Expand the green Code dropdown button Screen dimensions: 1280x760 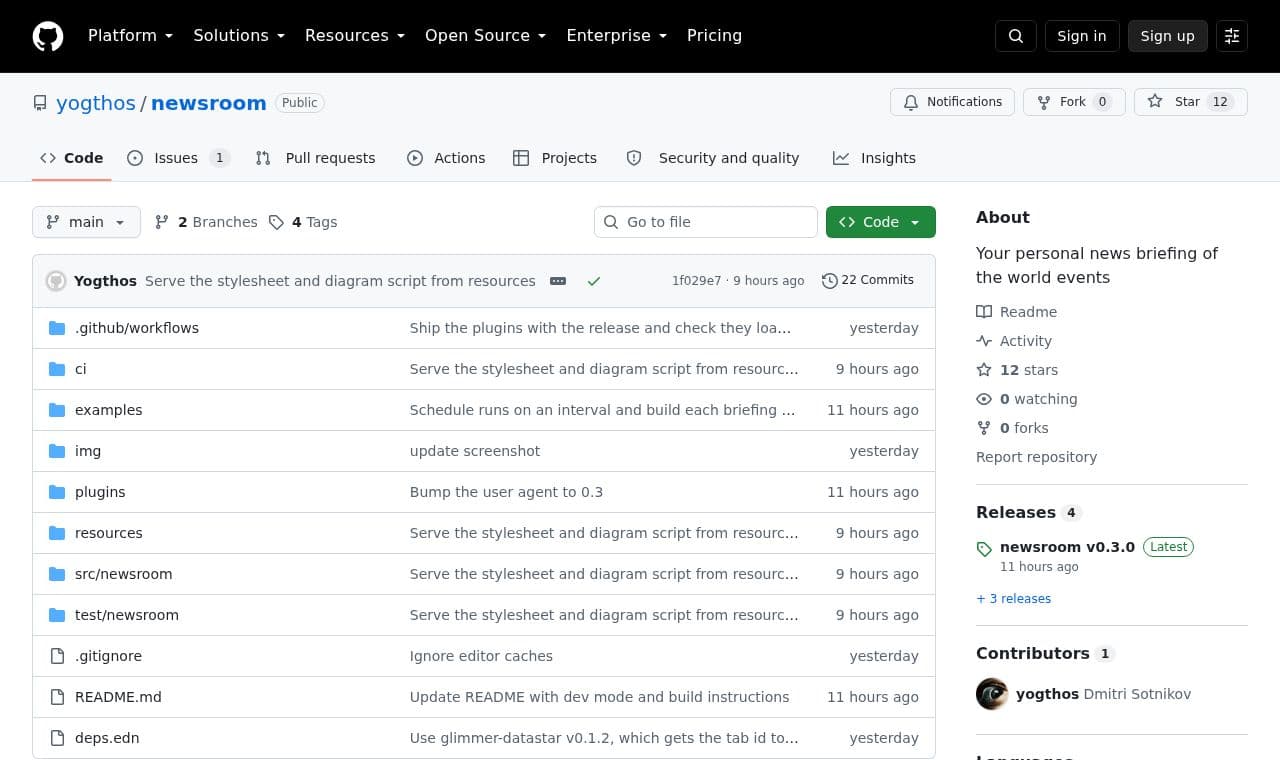tap(881, 222)
